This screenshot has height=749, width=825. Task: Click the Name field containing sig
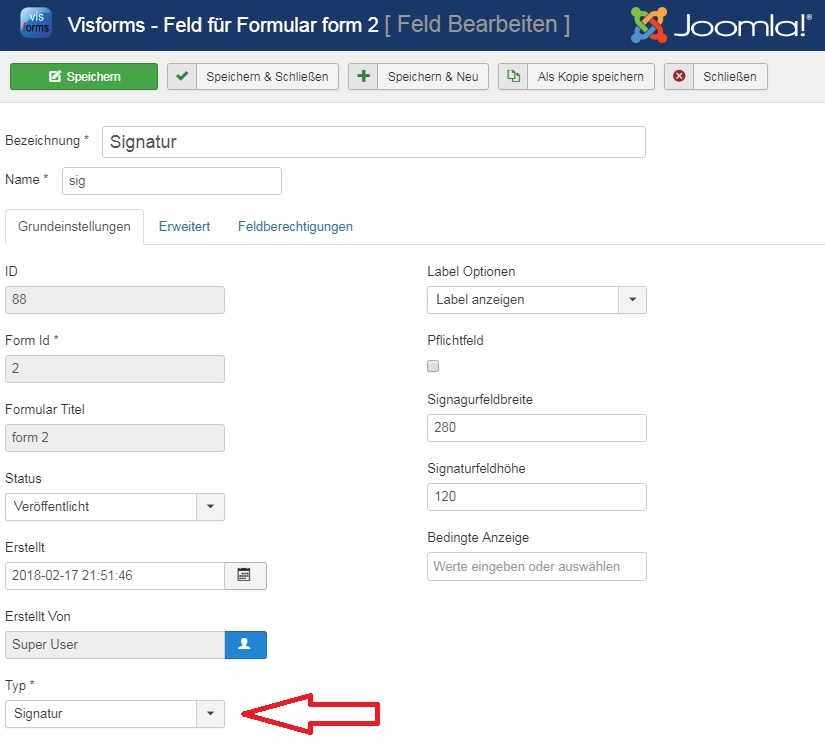[171, 181]
